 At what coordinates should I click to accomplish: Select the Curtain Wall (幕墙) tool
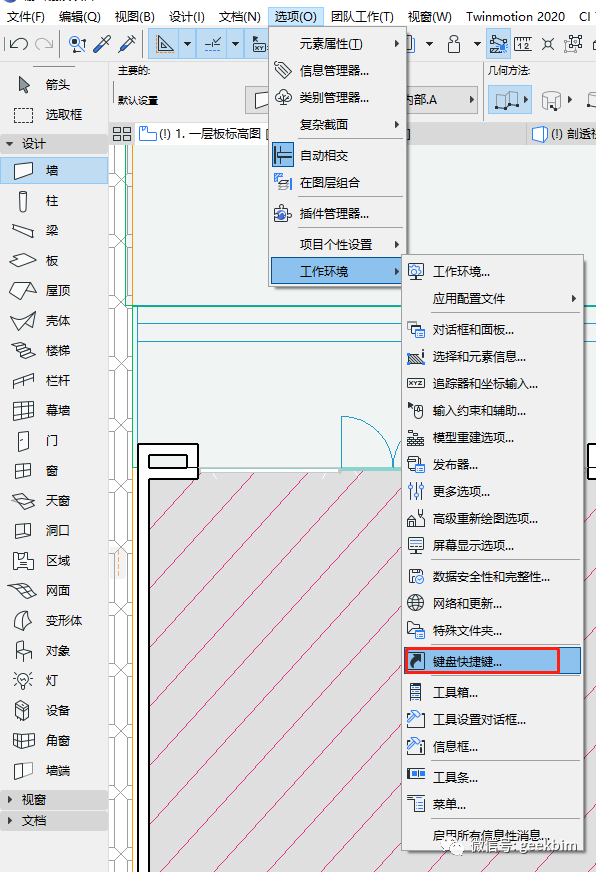point(54,410)
